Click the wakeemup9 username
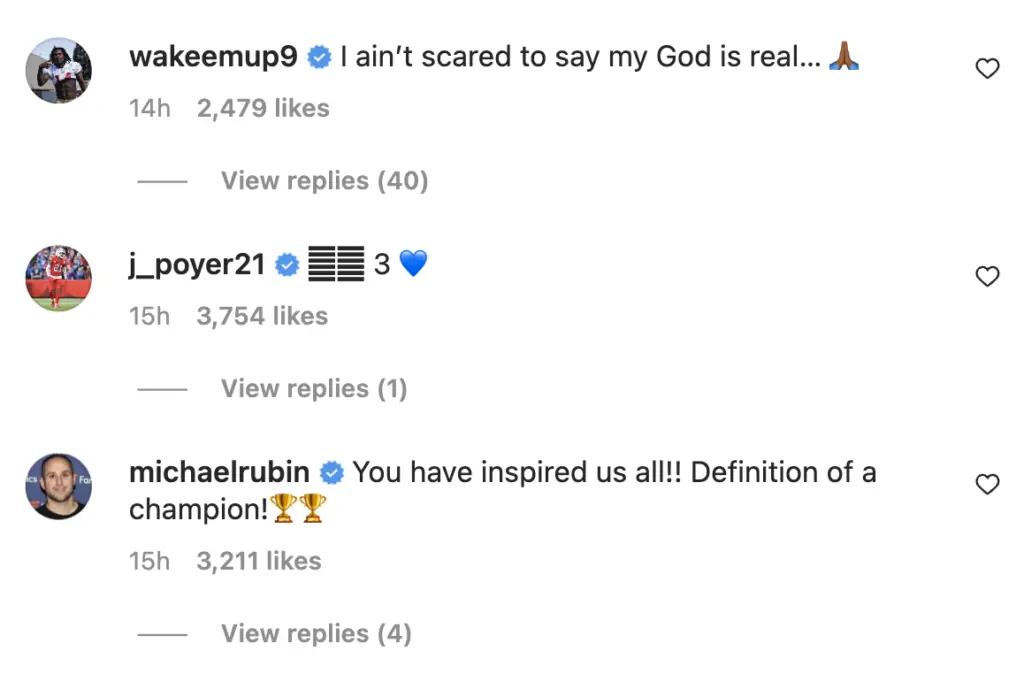The width and height of the screenshot is (1024, 674). pos(213,58)
